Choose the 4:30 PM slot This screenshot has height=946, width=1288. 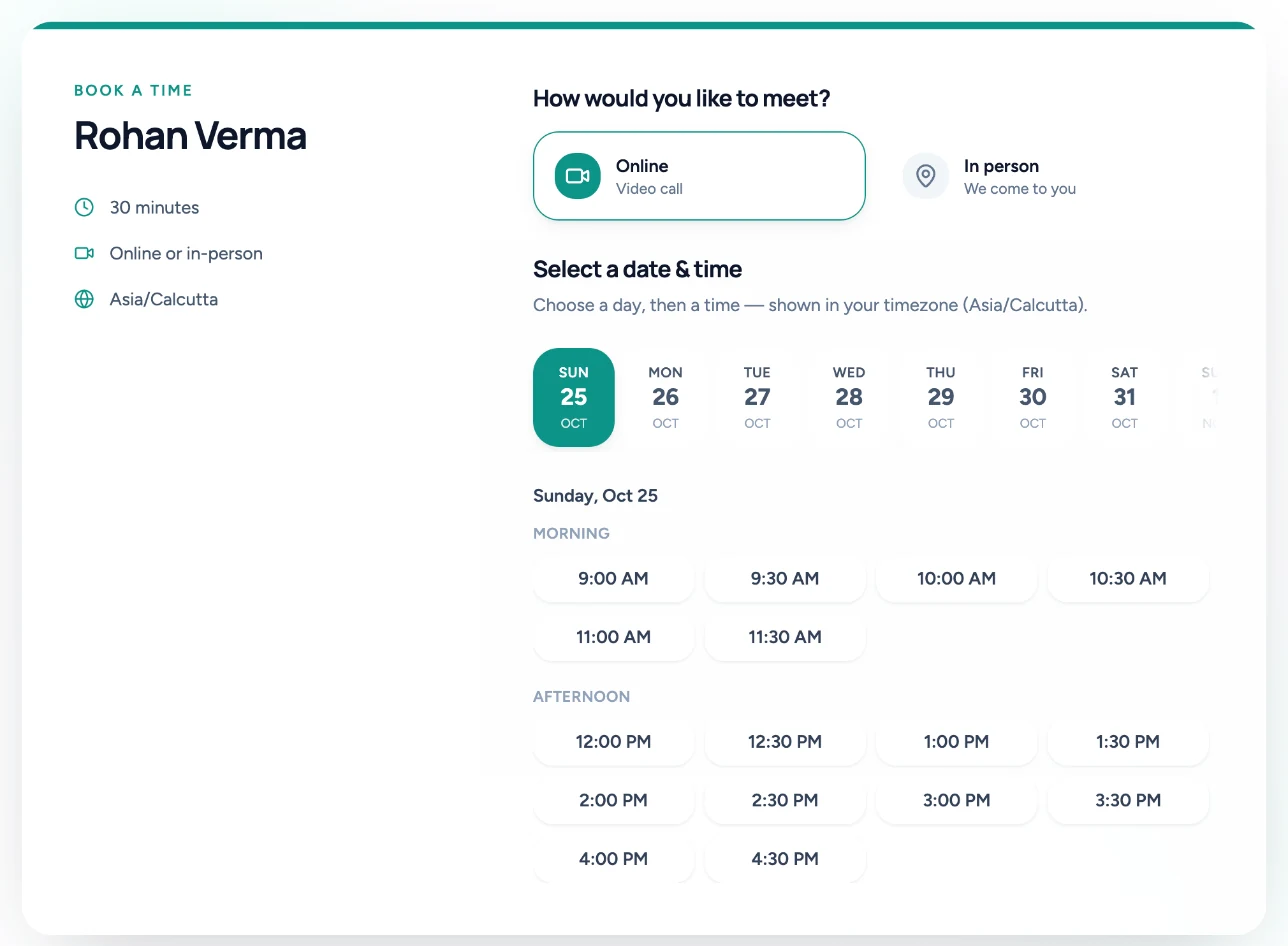pyautogui.click(x=785, y=859)
